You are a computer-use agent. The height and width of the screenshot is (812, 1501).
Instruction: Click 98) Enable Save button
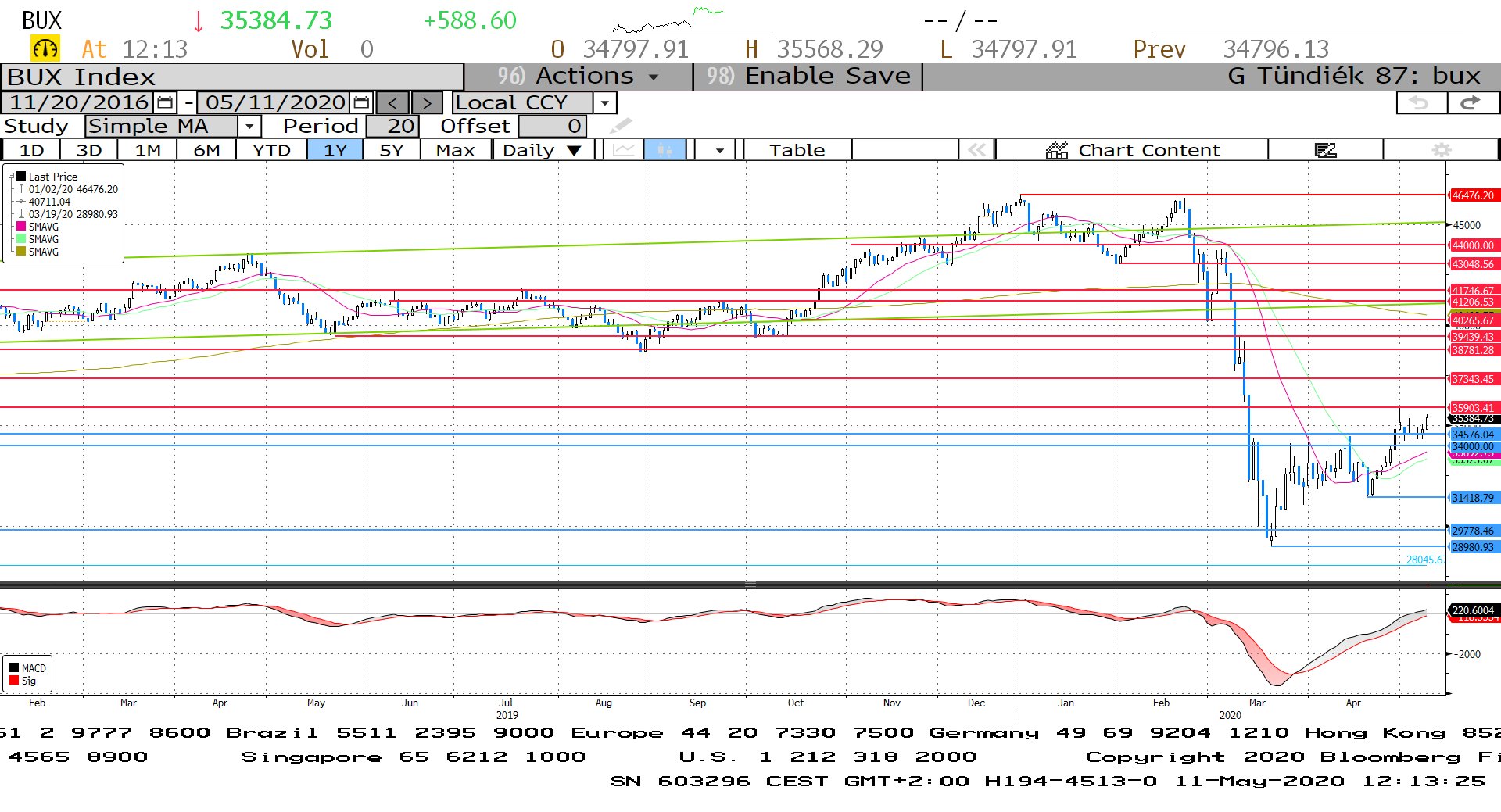point(808,76)
